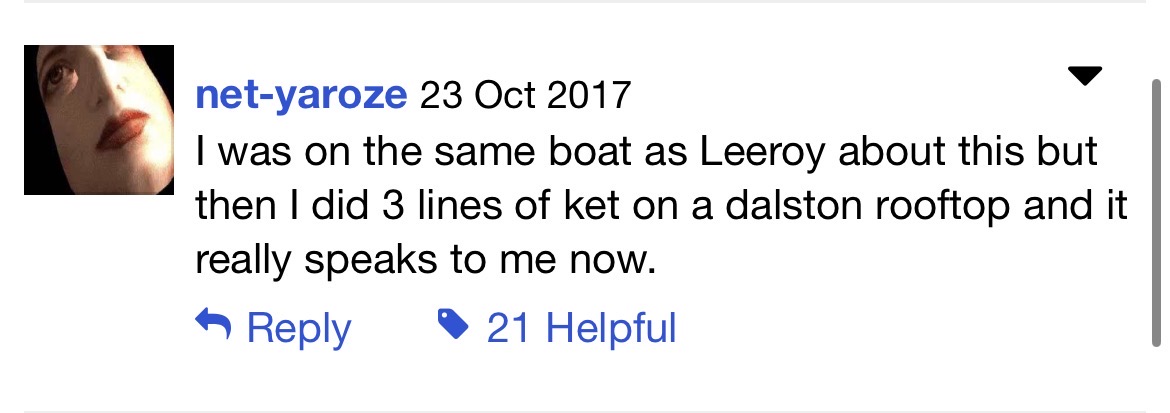Click the word Leeroy in the comment

760,152
